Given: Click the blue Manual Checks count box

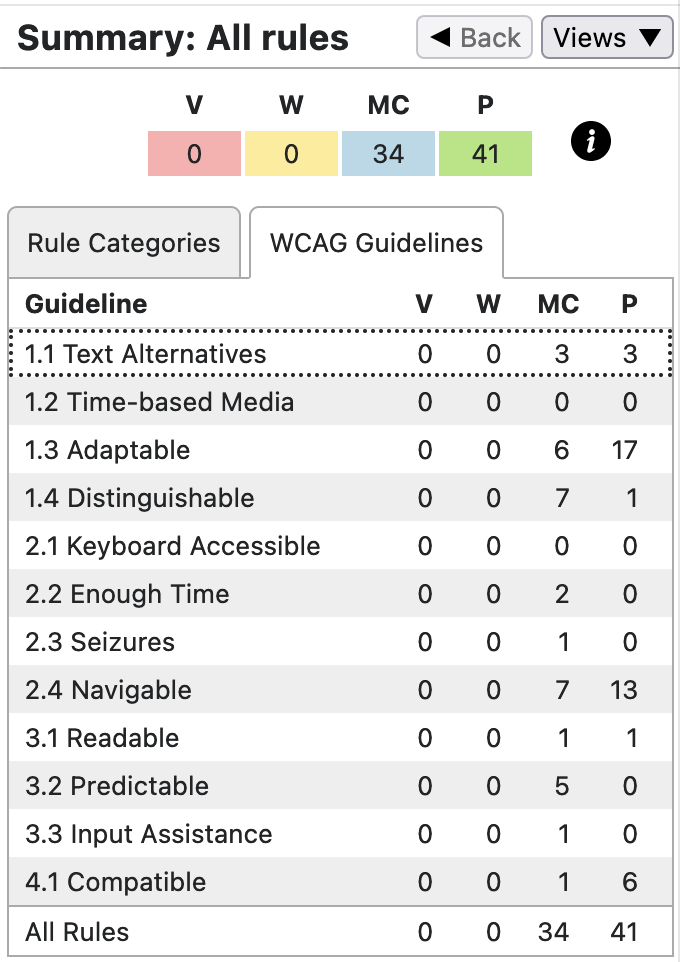Looking at the screenshot, I should pyautogui.click(x=388, y=154).
